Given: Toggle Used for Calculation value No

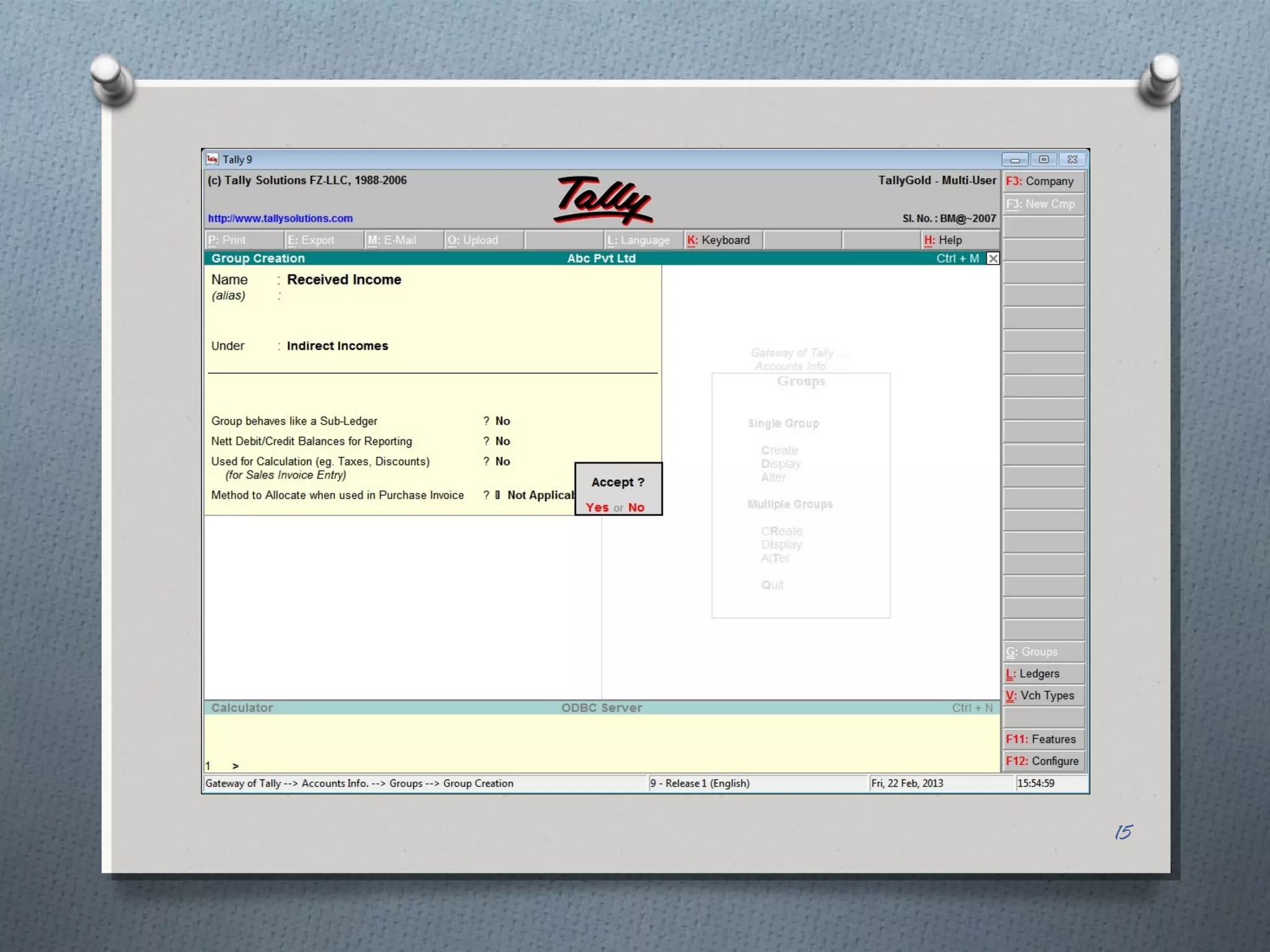Looking at the screenshot, I should pos(503,461).
